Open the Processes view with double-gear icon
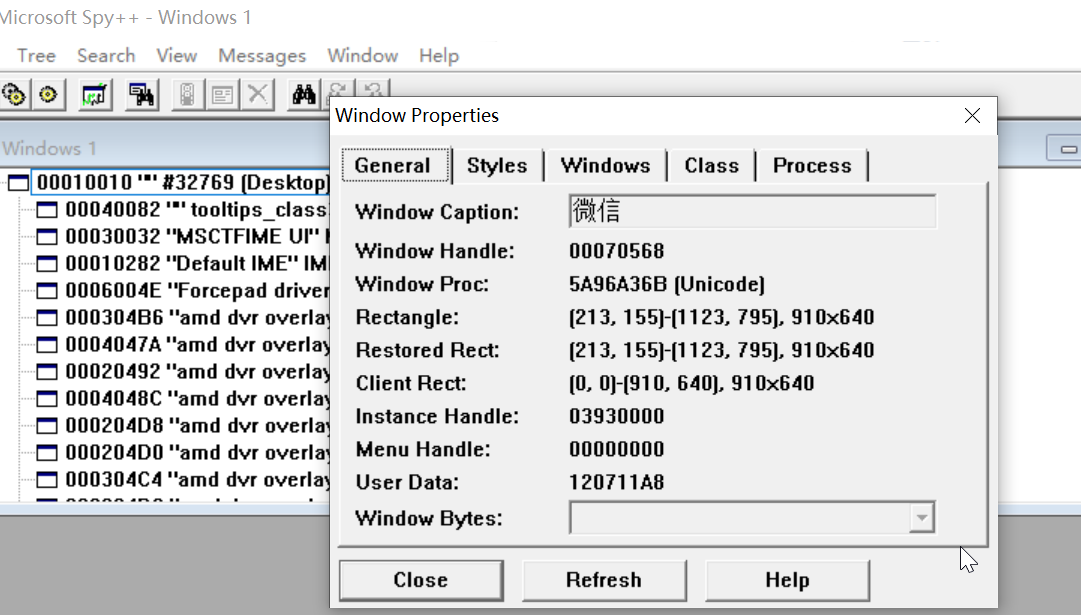Image resolution: width=1081 pixels, height=615 pixels. point(14,94)
